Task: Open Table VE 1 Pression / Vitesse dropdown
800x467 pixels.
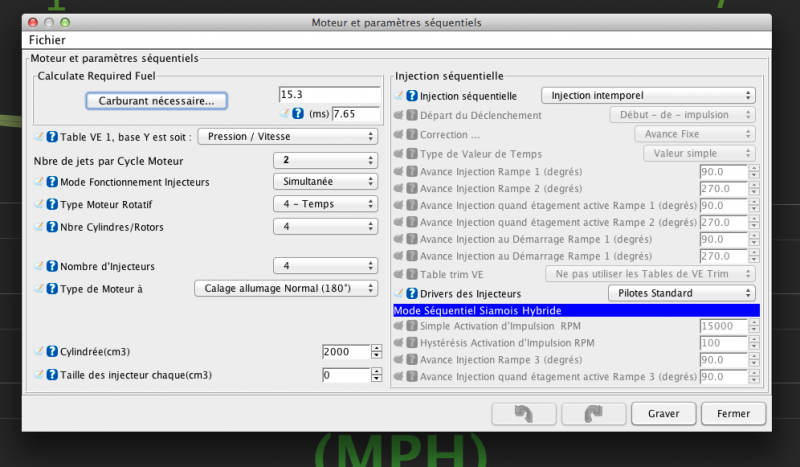Action: coord(288,136)
